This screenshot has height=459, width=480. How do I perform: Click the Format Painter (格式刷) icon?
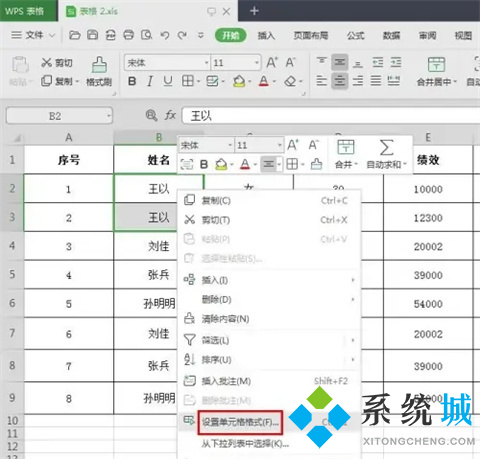tap(99, 64)
